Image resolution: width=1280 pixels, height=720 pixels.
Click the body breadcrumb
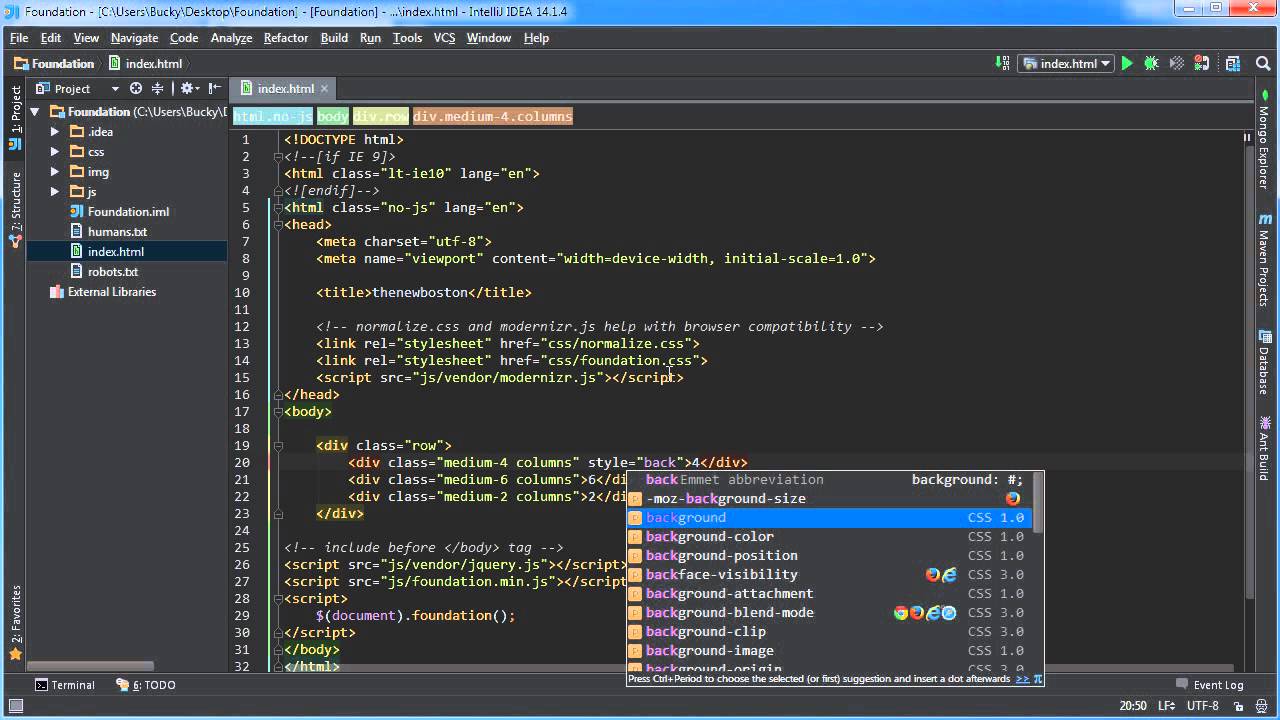pyautogui.click(x=333, y=117)
